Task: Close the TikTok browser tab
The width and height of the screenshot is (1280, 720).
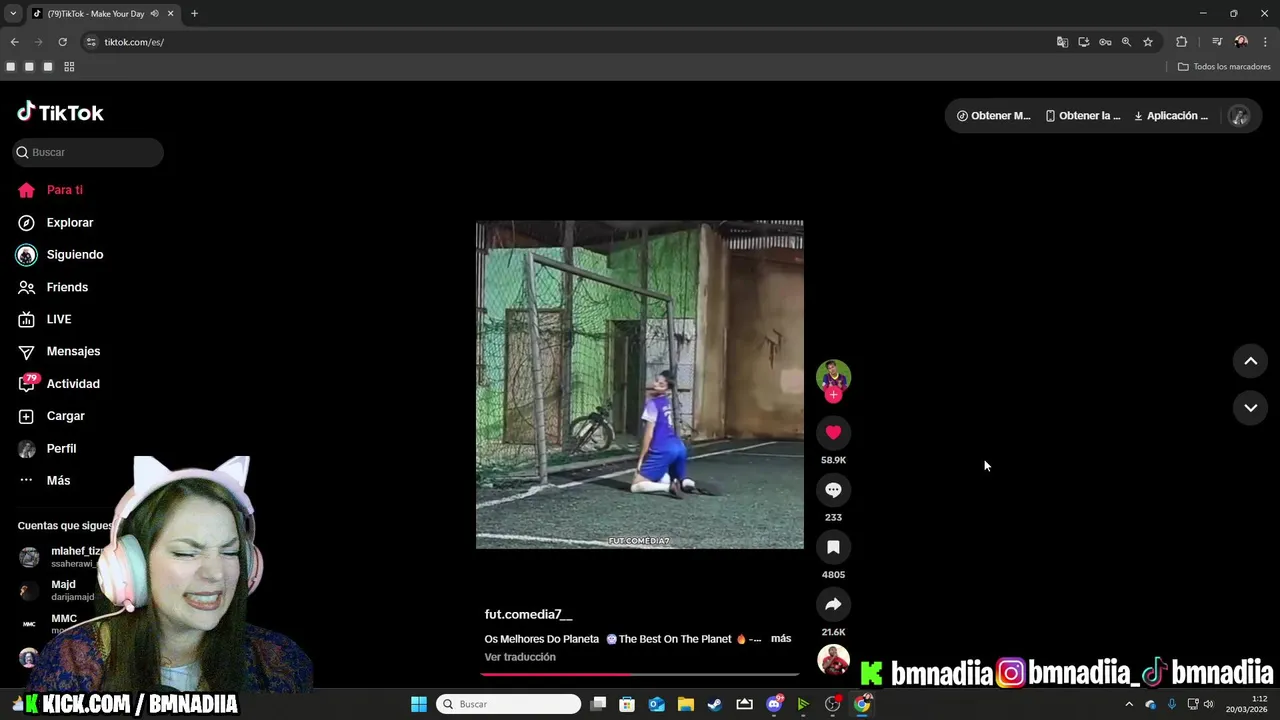Action: 170,13
